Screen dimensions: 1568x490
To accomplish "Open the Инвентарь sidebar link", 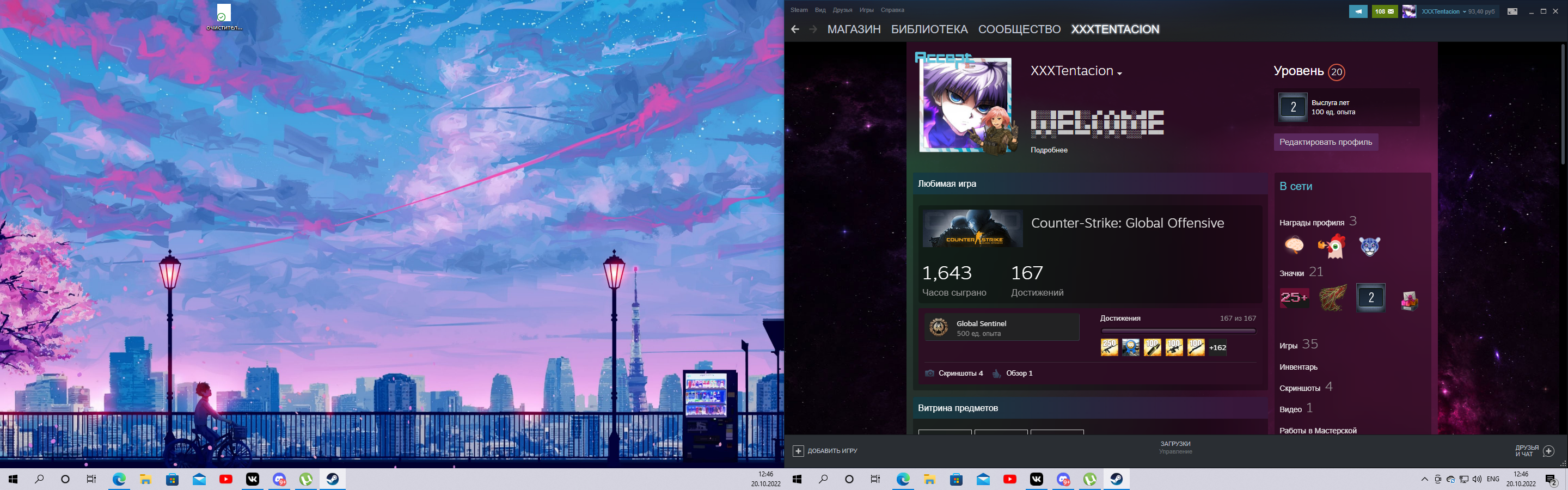I will coord(1298,367).
